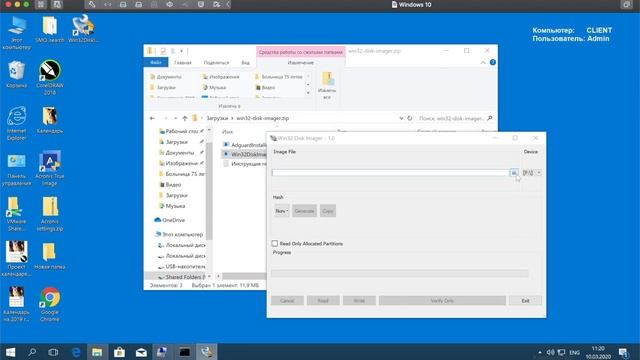Open the Google Chrome desktop icon

[x=49, y=304]
